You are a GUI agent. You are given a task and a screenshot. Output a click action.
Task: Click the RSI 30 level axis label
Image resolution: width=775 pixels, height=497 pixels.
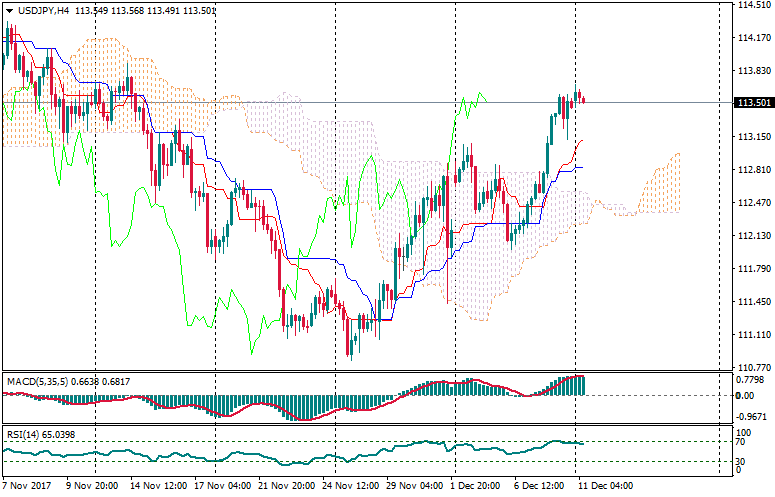tap(741, 461)
